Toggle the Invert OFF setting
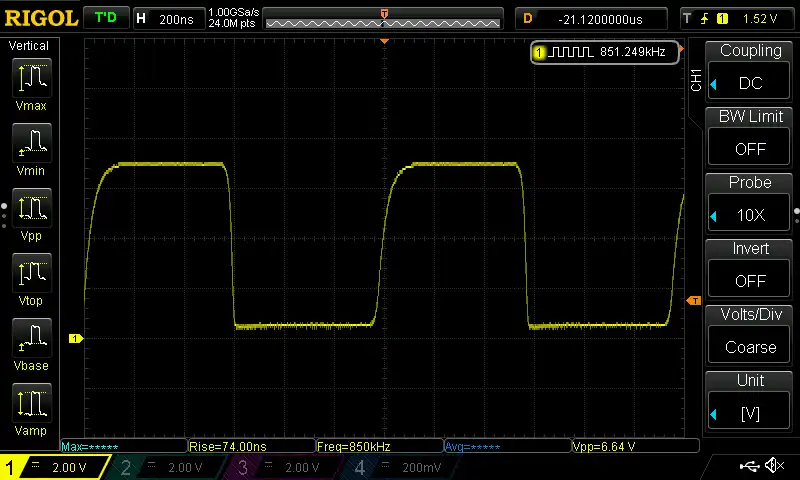The height and width of the screenshot is (480, 800). [x=750, y=270]
